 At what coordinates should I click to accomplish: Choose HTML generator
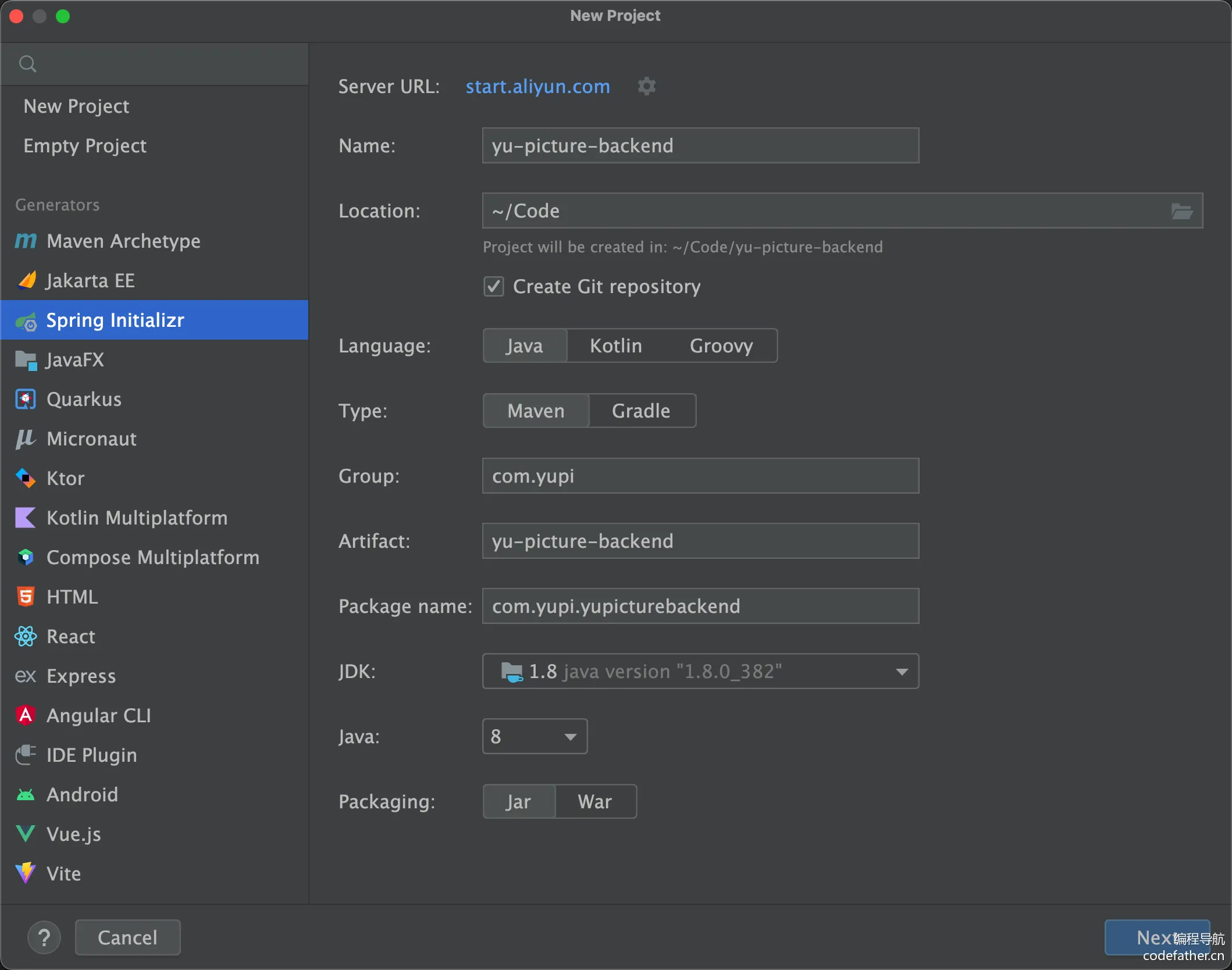(x=155, y=597)
